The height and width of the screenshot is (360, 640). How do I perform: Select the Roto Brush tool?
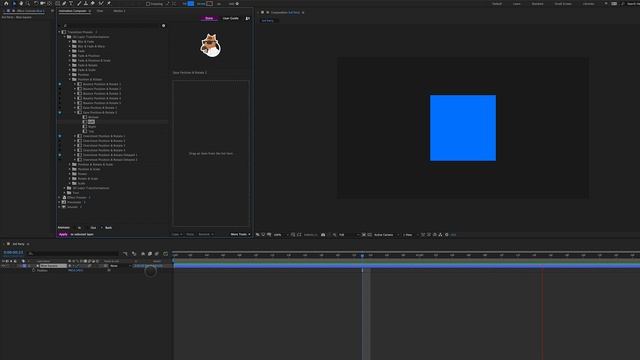point(101,3)
